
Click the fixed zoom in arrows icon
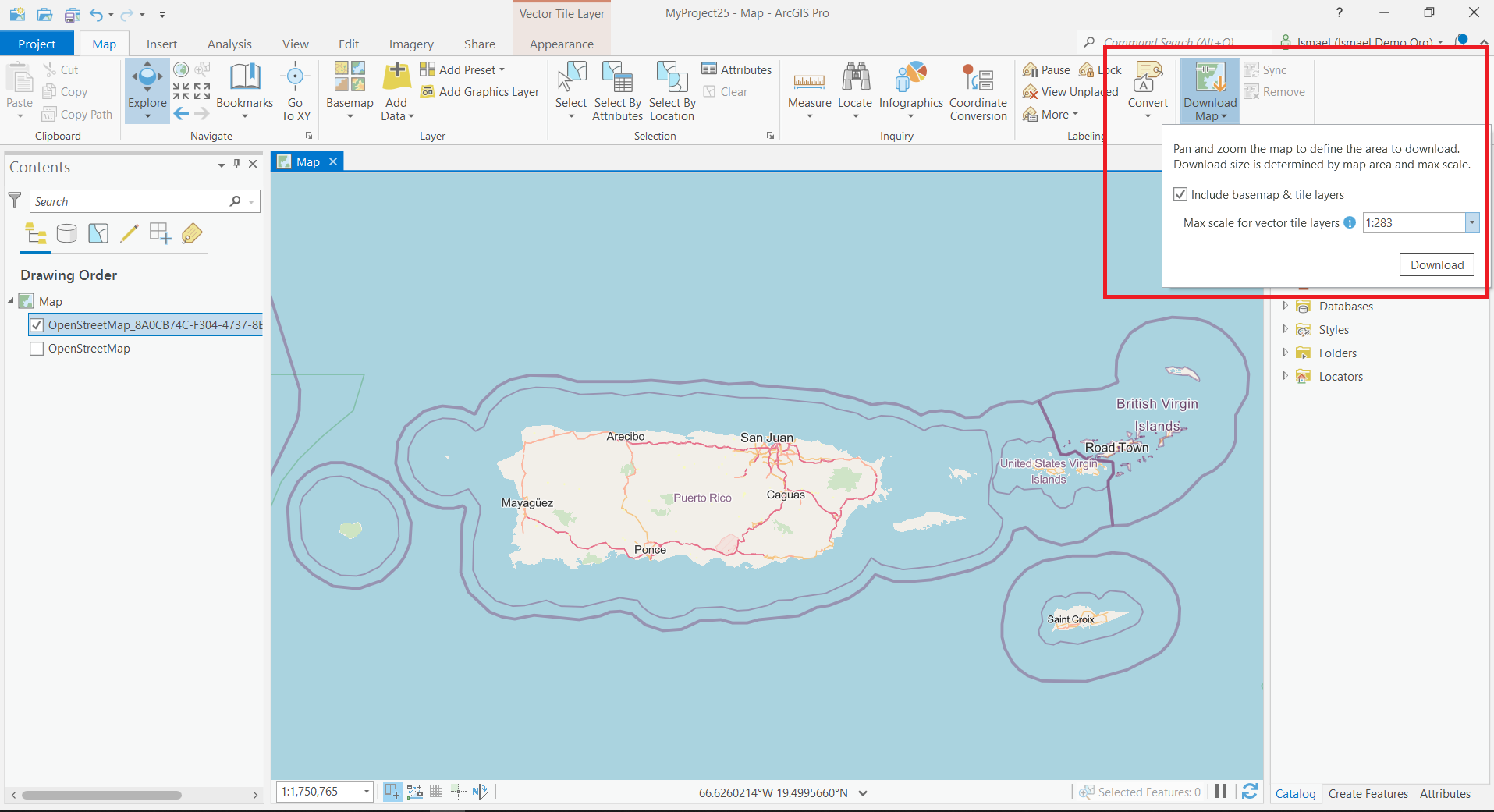[x=181, y=91]
